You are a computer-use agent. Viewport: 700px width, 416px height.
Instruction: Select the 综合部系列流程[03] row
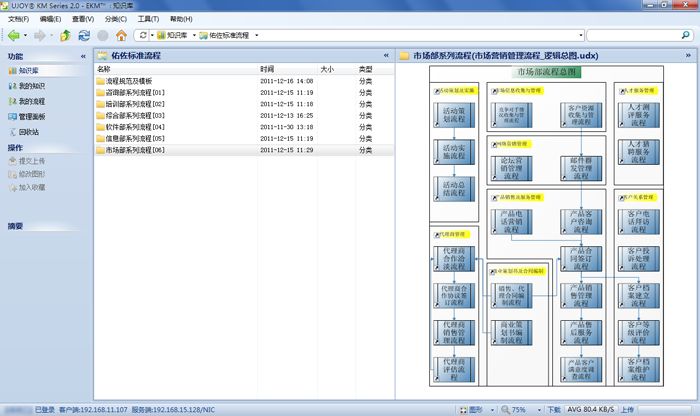click(x=244, y=116)
